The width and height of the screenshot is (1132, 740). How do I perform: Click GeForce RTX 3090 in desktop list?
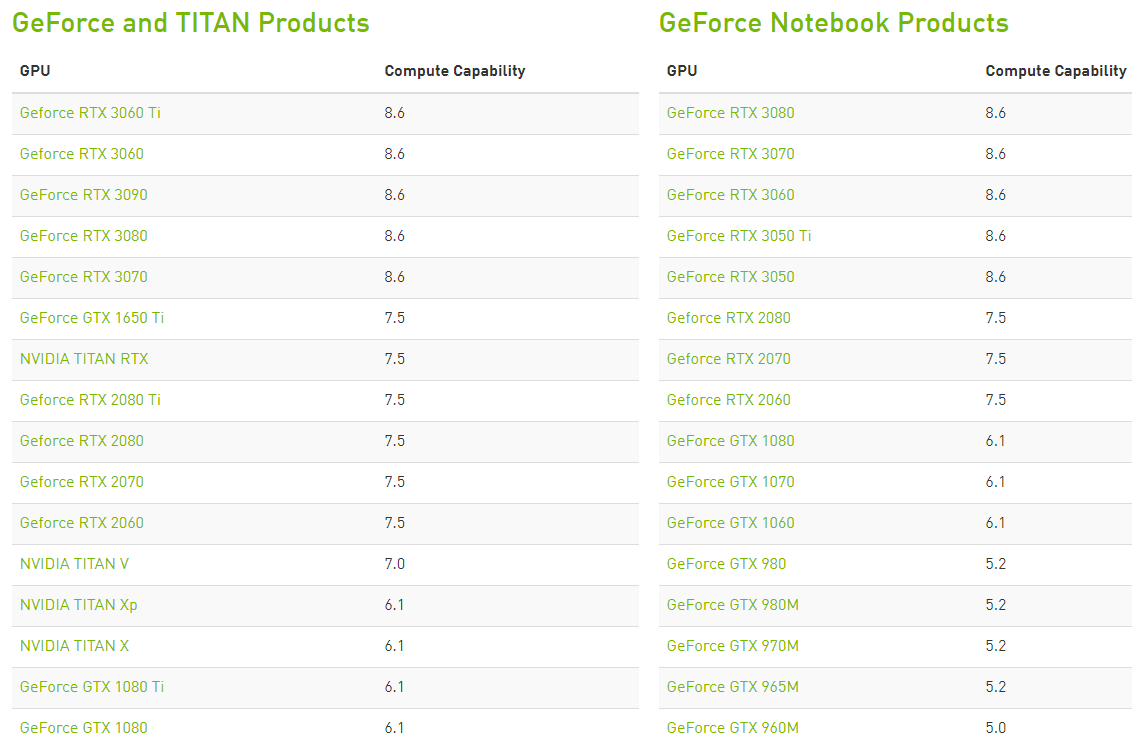(84, 195)
